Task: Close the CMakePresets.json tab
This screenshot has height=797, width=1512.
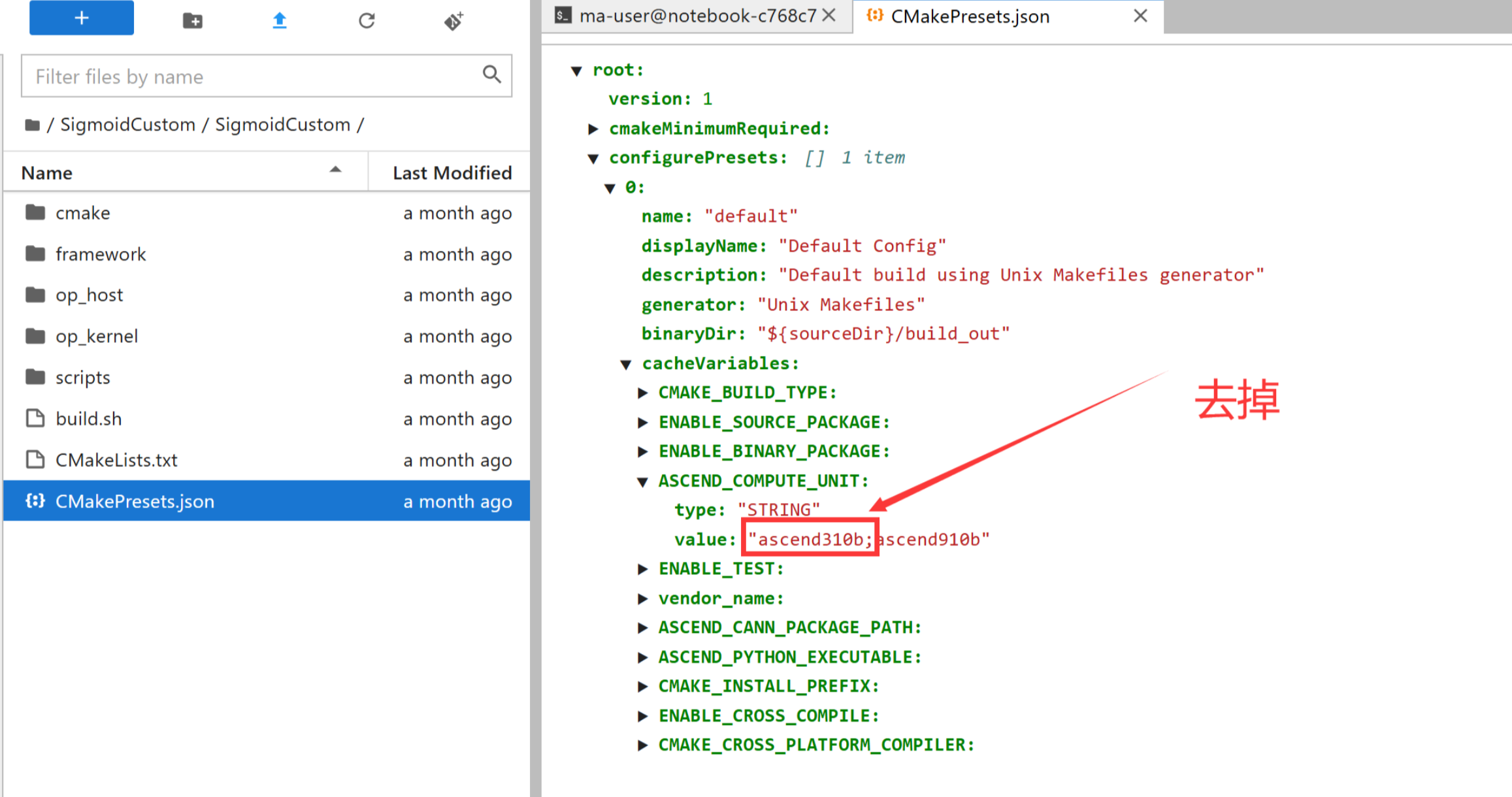Action: (x=1140, y=16)
